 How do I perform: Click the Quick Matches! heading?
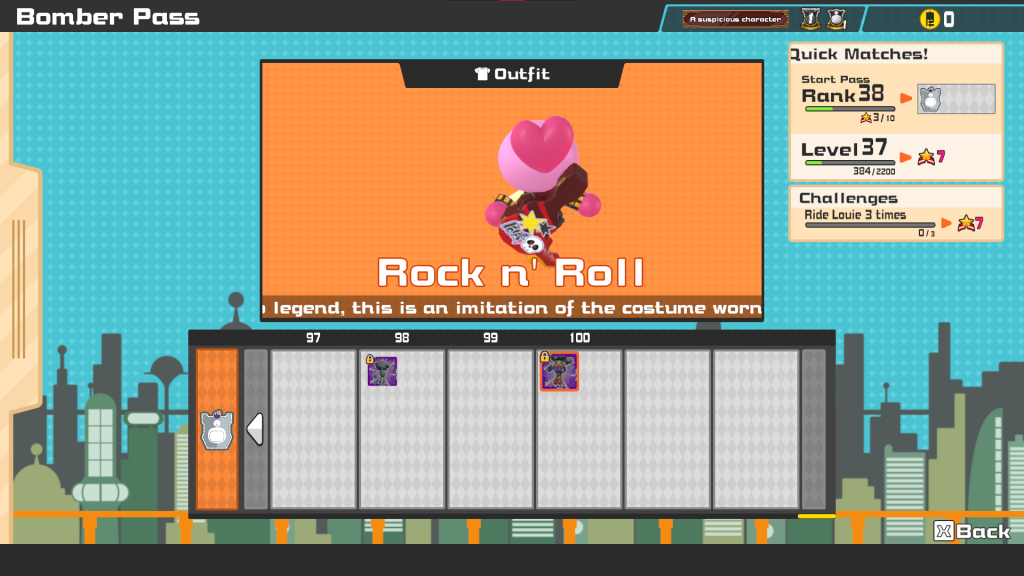click(859, 54)
